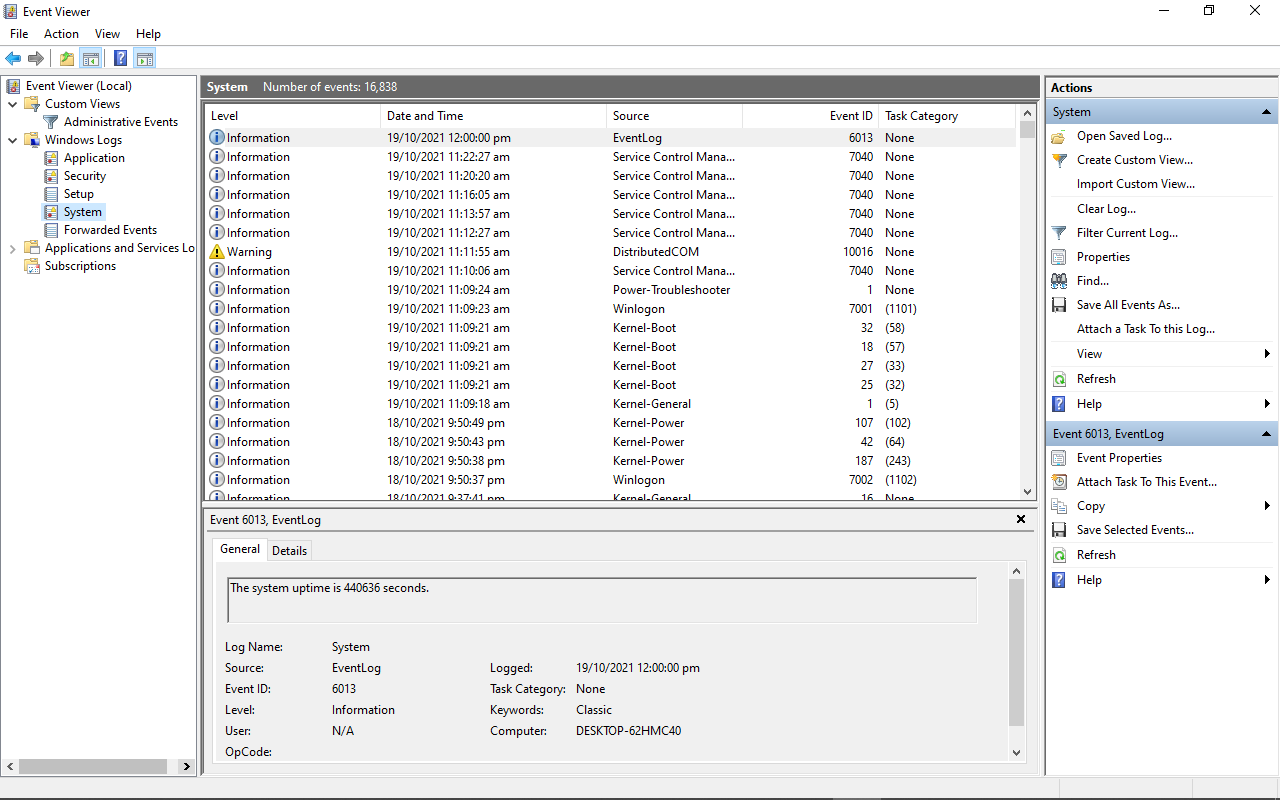Expand Applications and Services Logs node
This screenshot has width=1280, height=800.
point(12,248)
